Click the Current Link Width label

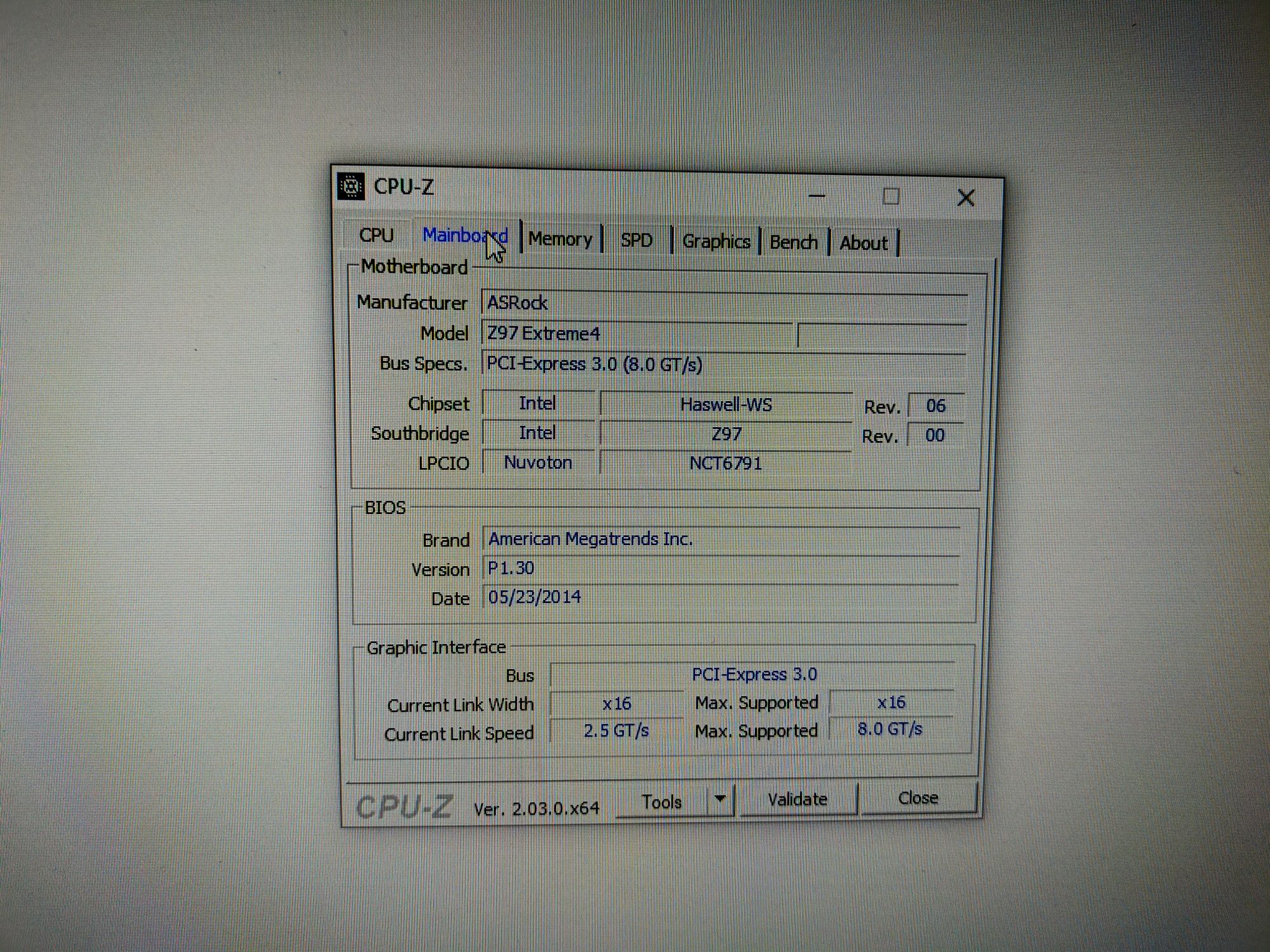click(460, 705)
